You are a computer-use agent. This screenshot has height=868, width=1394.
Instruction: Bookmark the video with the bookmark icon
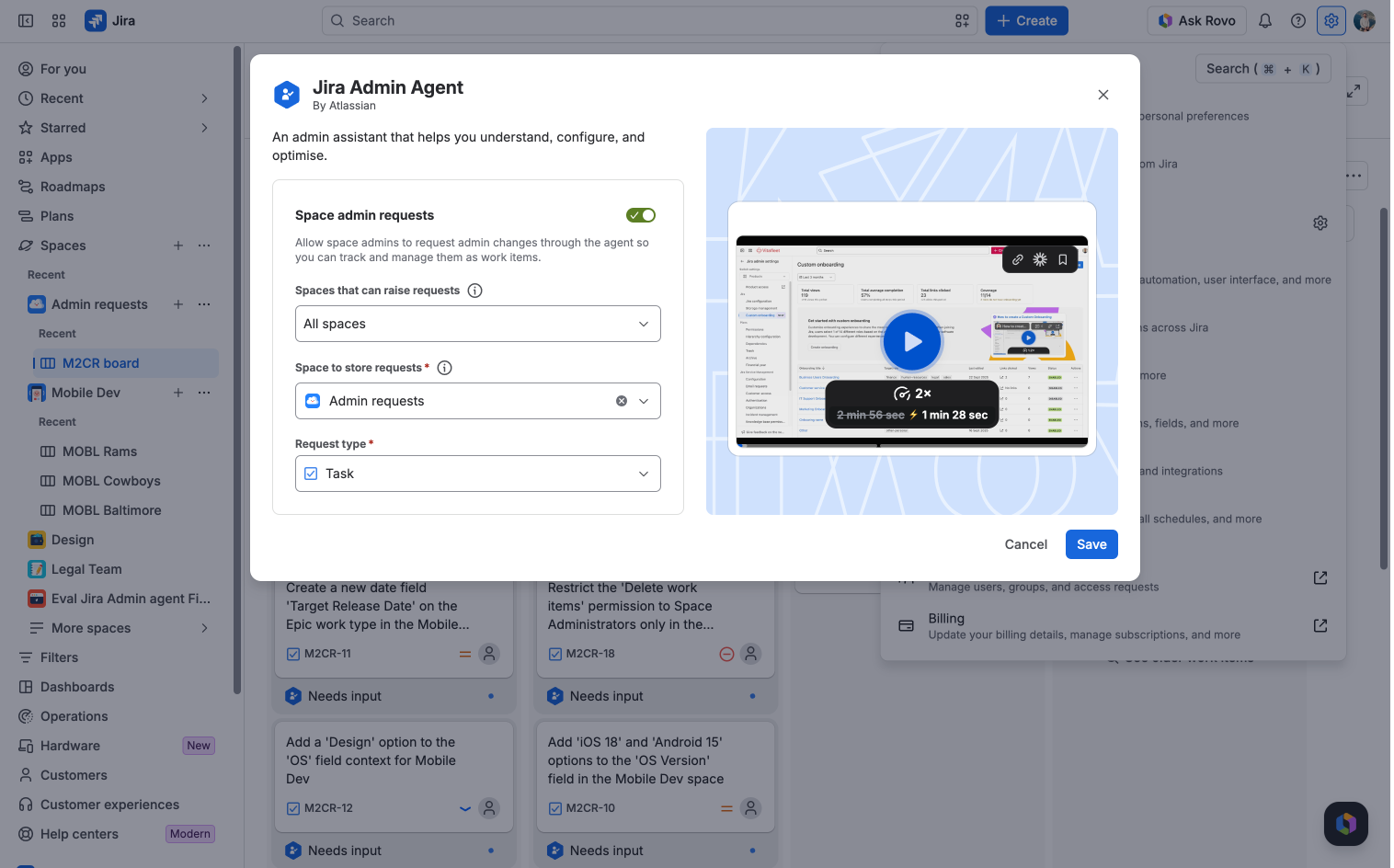(x=1063, y=259)
